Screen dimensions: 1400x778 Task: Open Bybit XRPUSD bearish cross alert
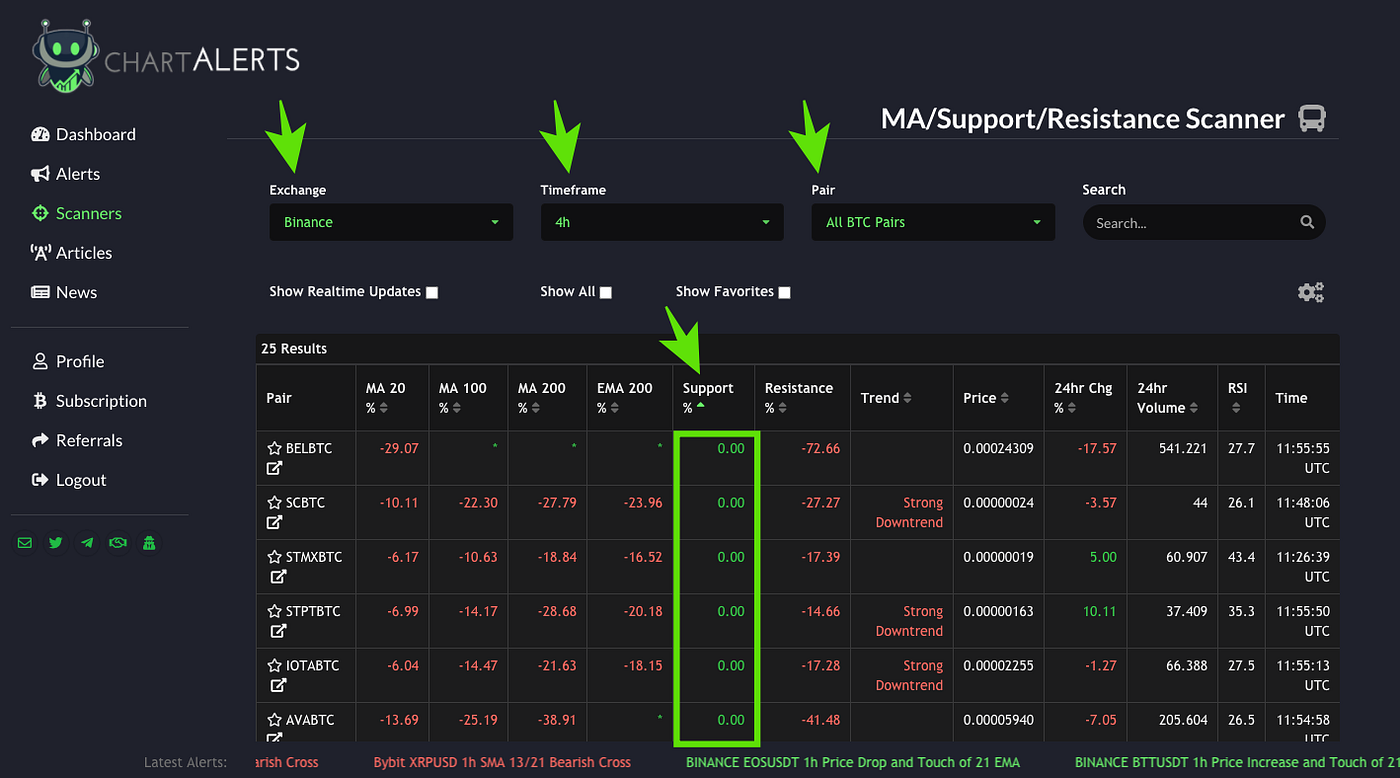click(x=502, y=762)
